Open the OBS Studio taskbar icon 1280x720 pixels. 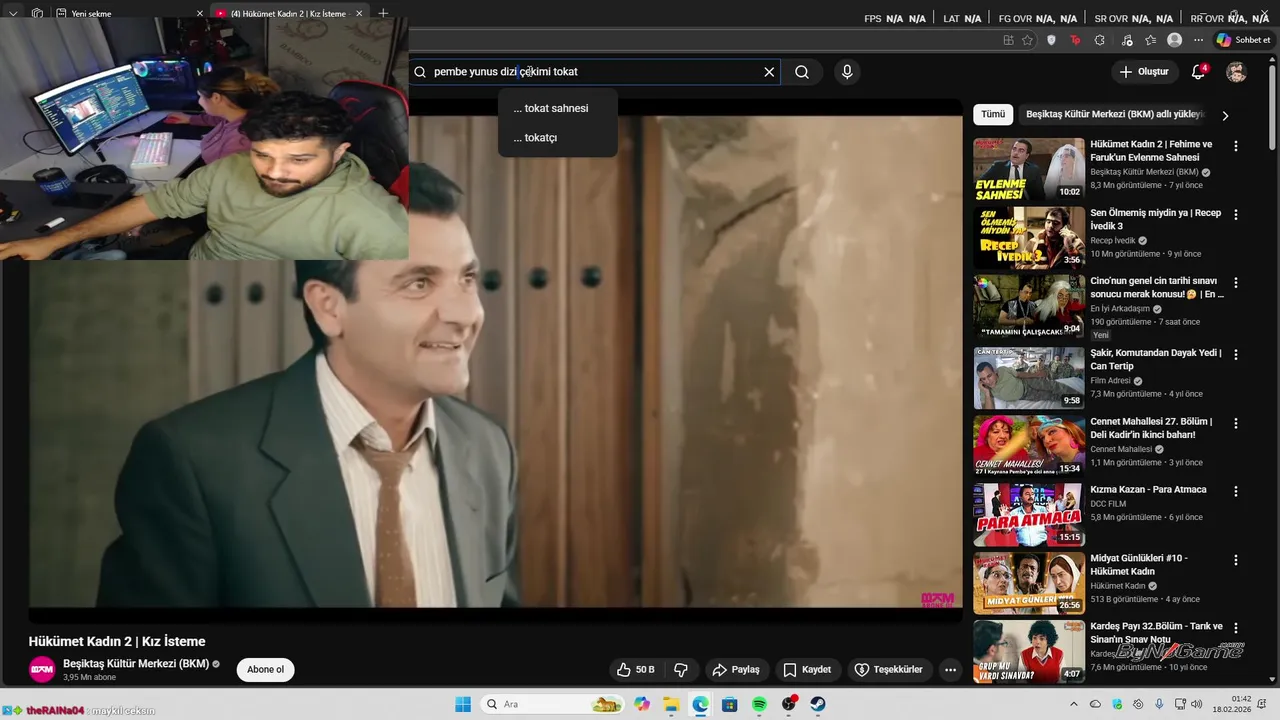point(789,704)
